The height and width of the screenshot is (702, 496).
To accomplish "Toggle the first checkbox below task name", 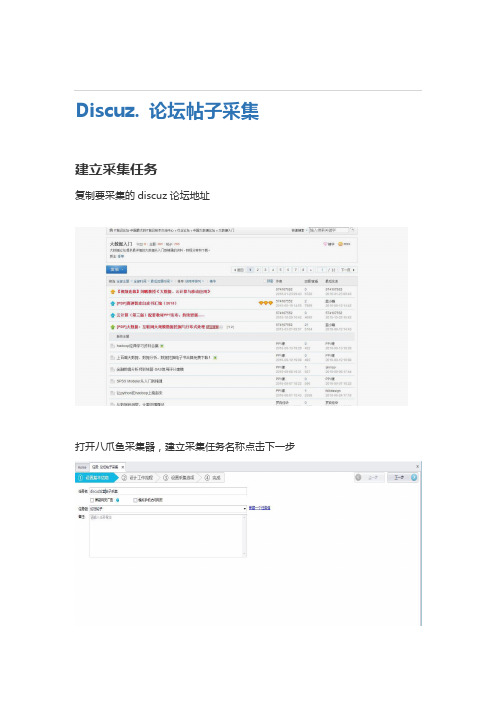I will (92, 500).
